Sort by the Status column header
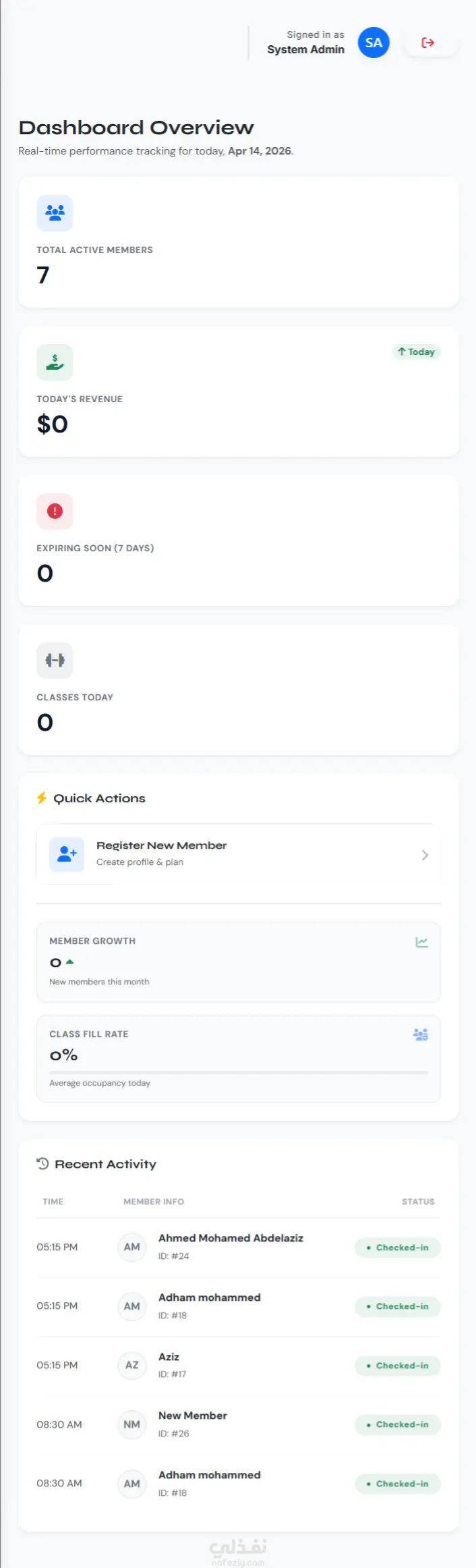 (418, 1202)
